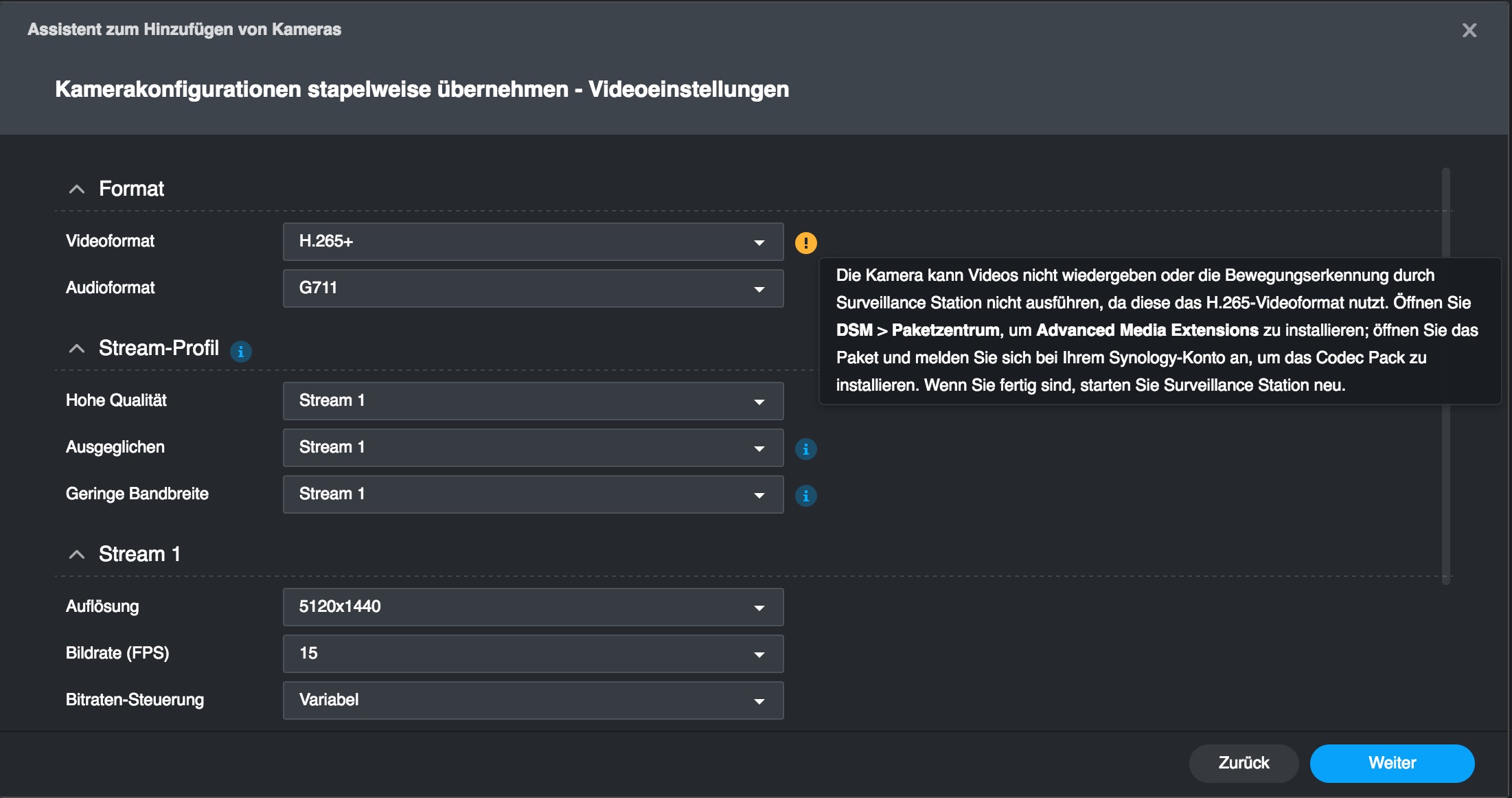1512x798 pixels.
Task: Collapse the Format section chevron
Action: pyautogui.click(x=77, y=189)
